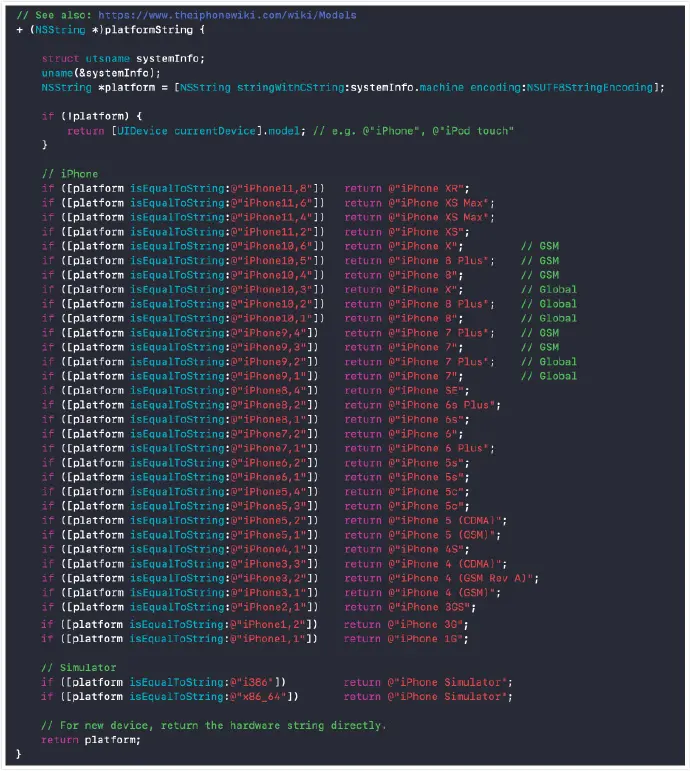Click iPhone Simulator return on x86_64 line
The height and width of the screenshot is (771, 690).
coord(448,697)
